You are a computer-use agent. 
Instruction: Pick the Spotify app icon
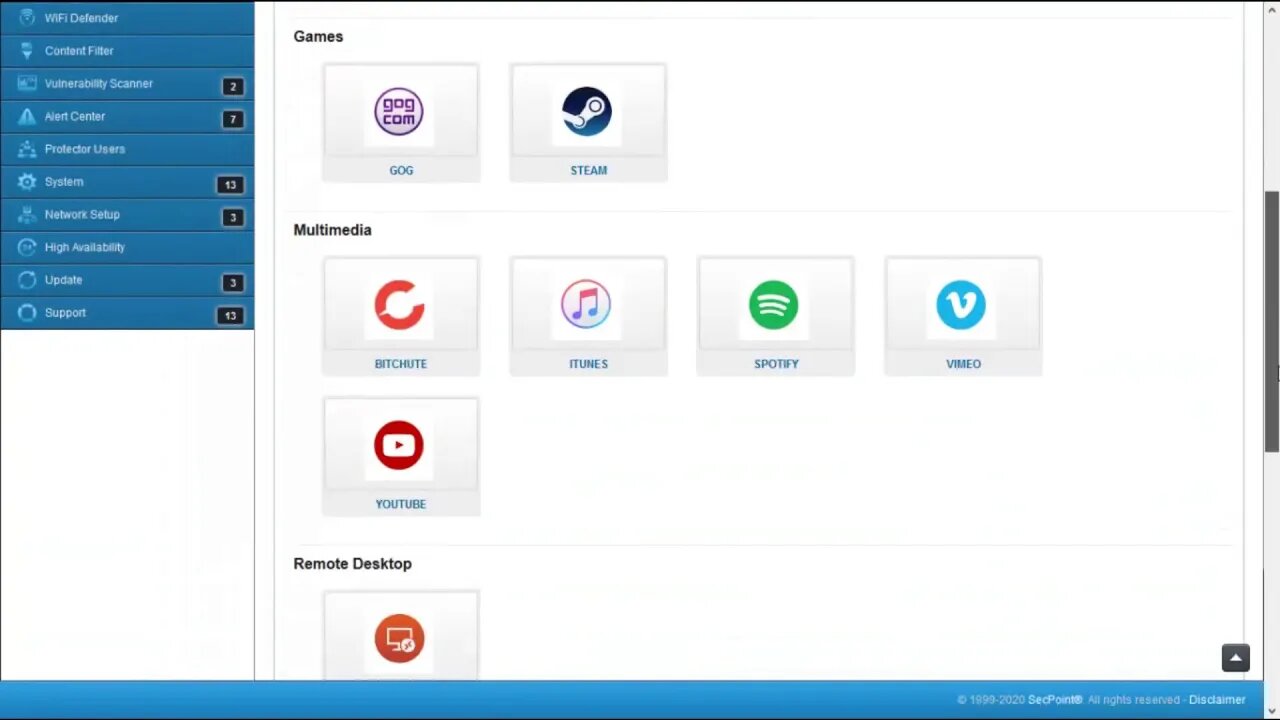(774, 305)
